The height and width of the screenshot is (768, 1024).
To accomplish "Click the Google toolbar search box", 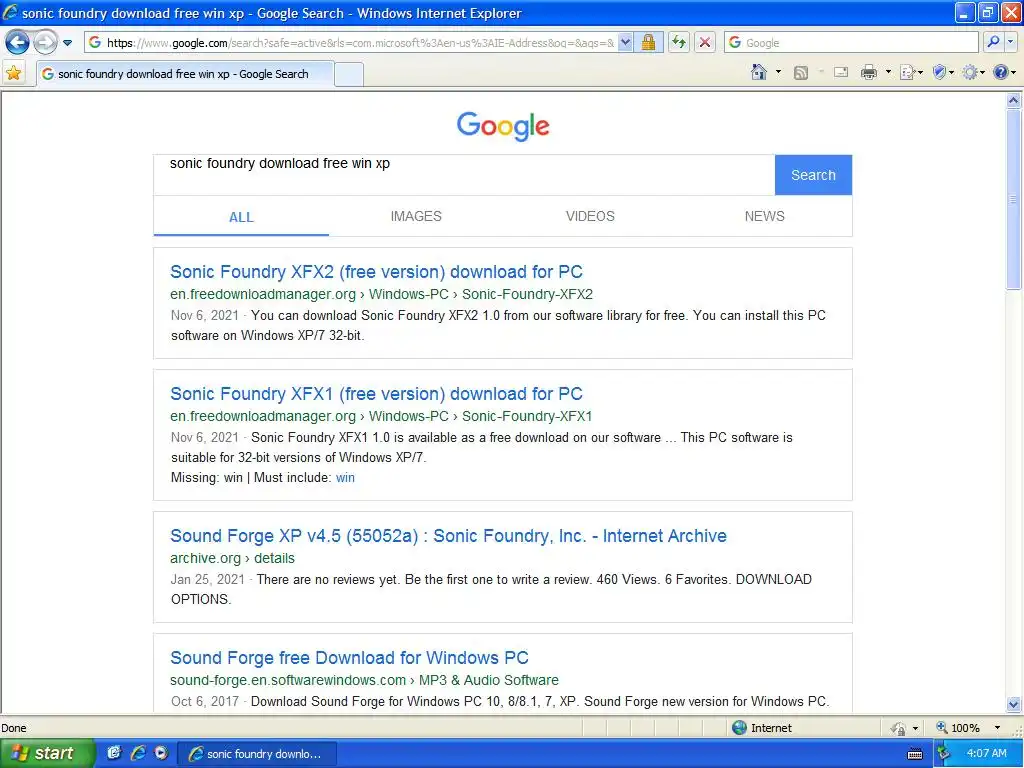I will pos(852,43).
